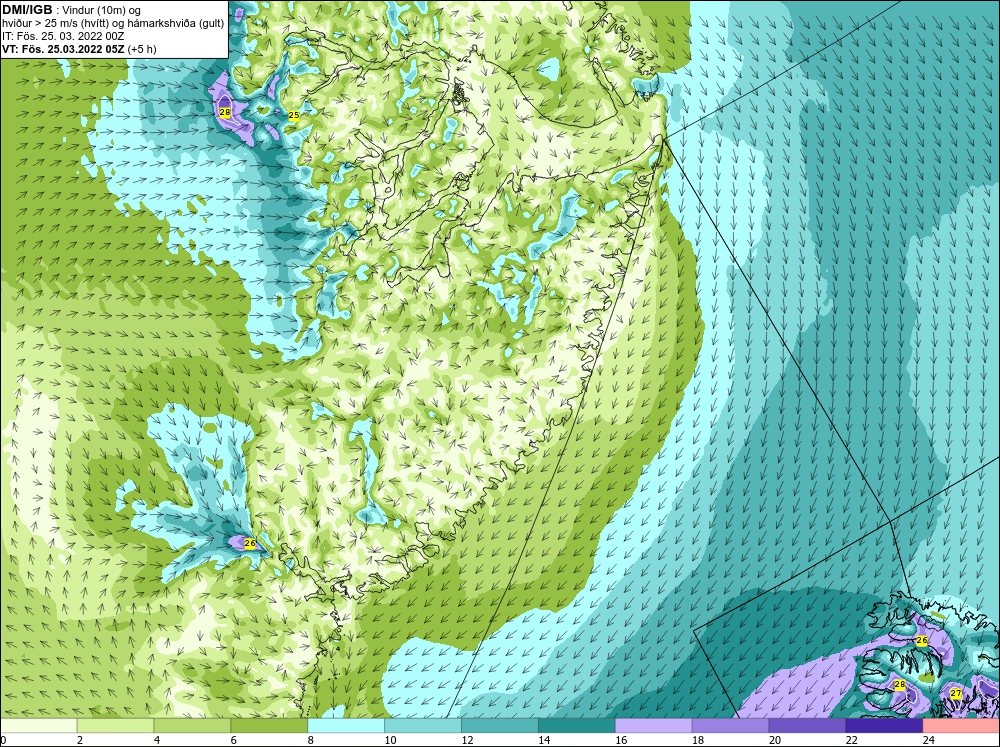Pick the turquoise 10–12 m/s legend swatch
The width and height of the screenshot is (1000, 747).
click(423, 726)
